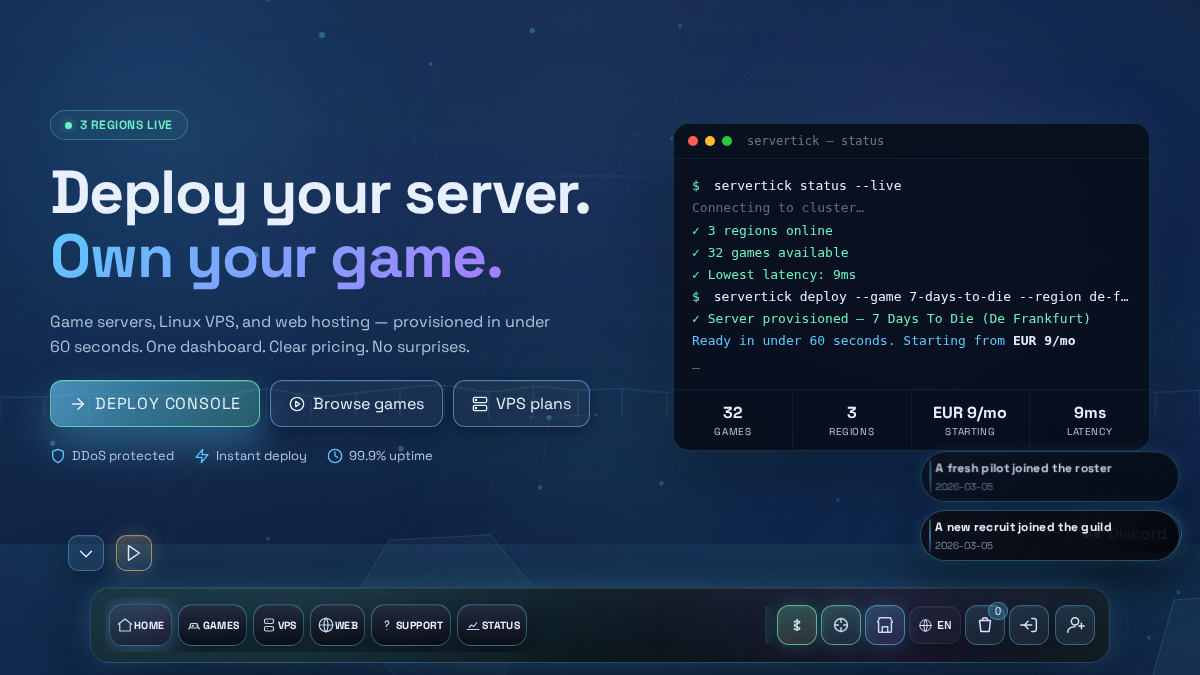Click the 'servertick status --live' command line
This screenshot has width=1200, height=675.
(797, 186)
